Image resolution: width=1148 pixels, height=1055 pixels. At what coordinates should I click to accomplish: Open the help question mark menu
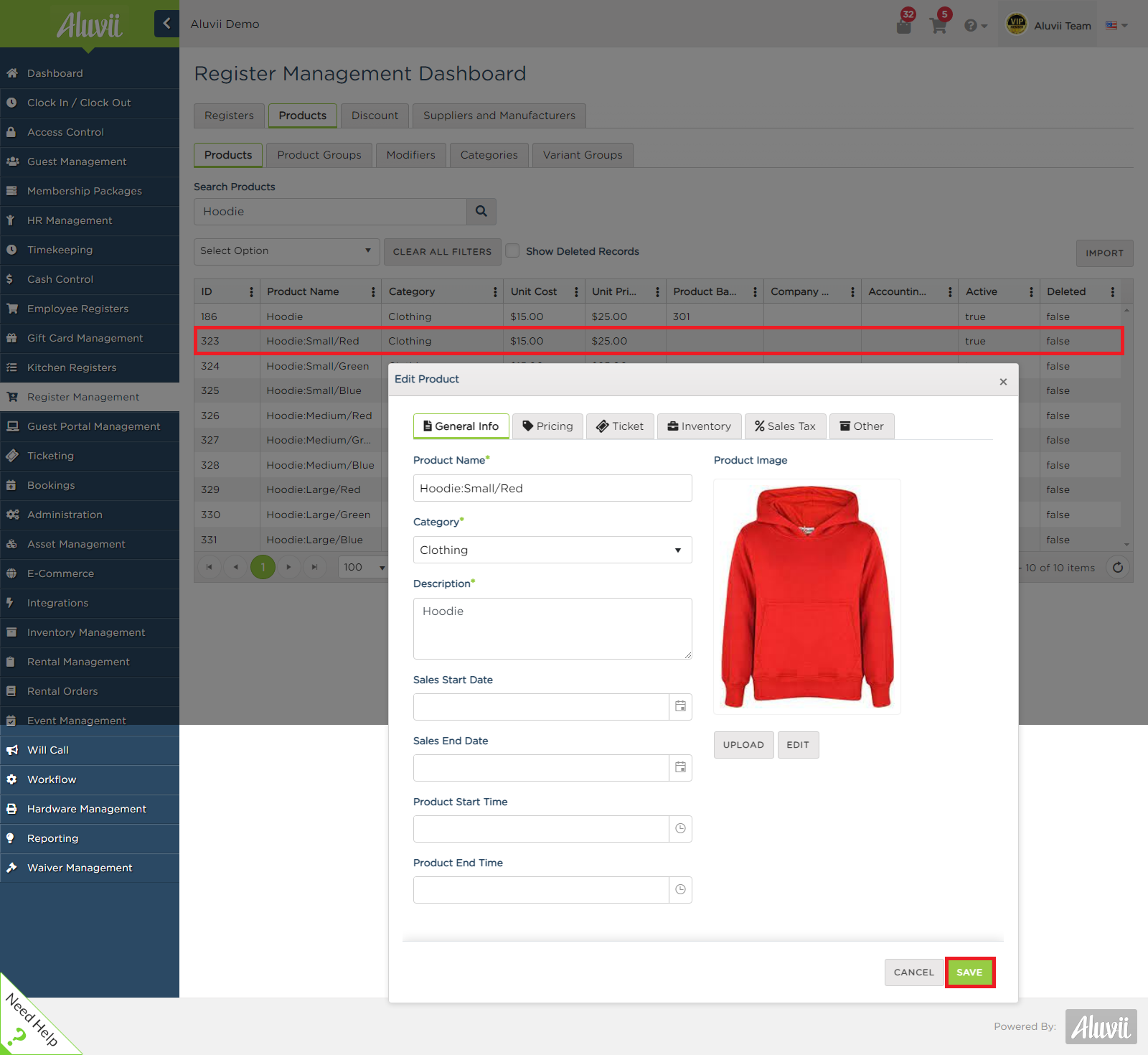(976, 26)
